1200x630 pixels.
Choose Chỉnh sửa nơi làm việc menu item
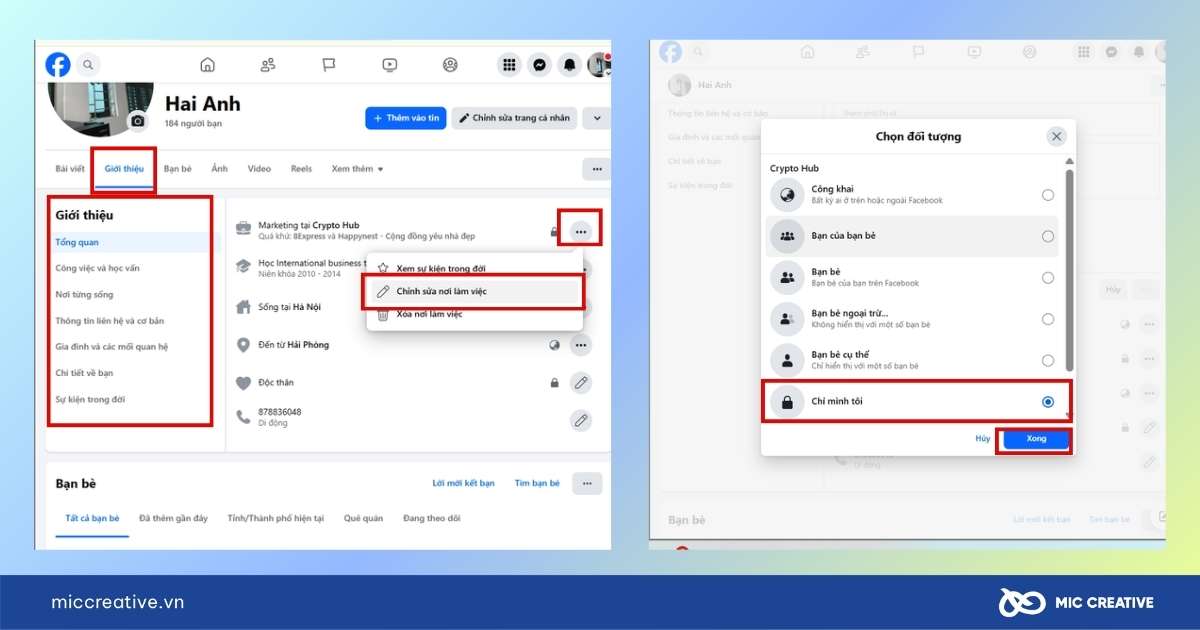click(x=475, y=291)
